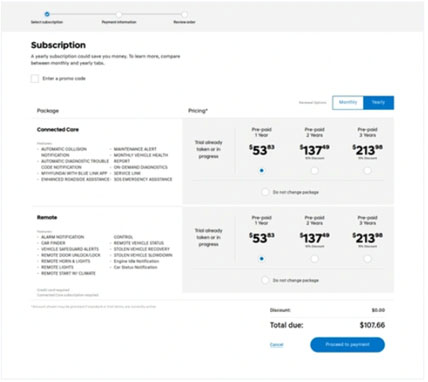The height and width of the screenshot is (382, 428).
Task: Switch to the Monthly renewal tab
Action: pyautogui.click(x=348, y=102)
